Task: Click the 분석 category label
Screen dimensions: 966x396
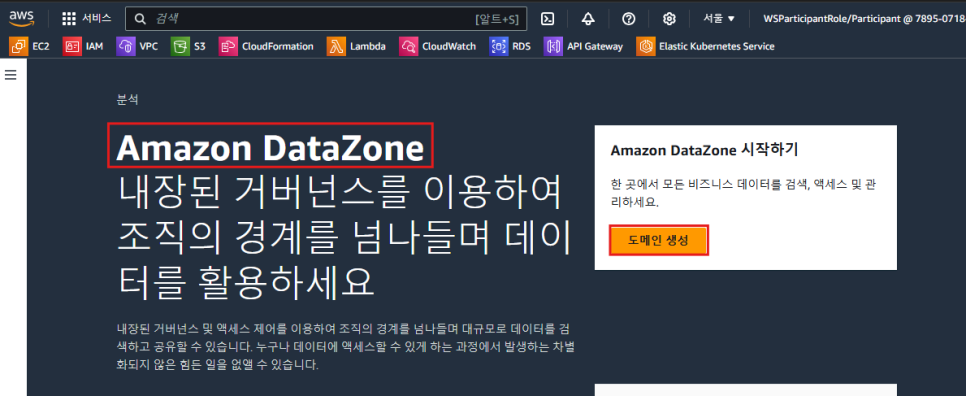Action: (x=127, y=100)
